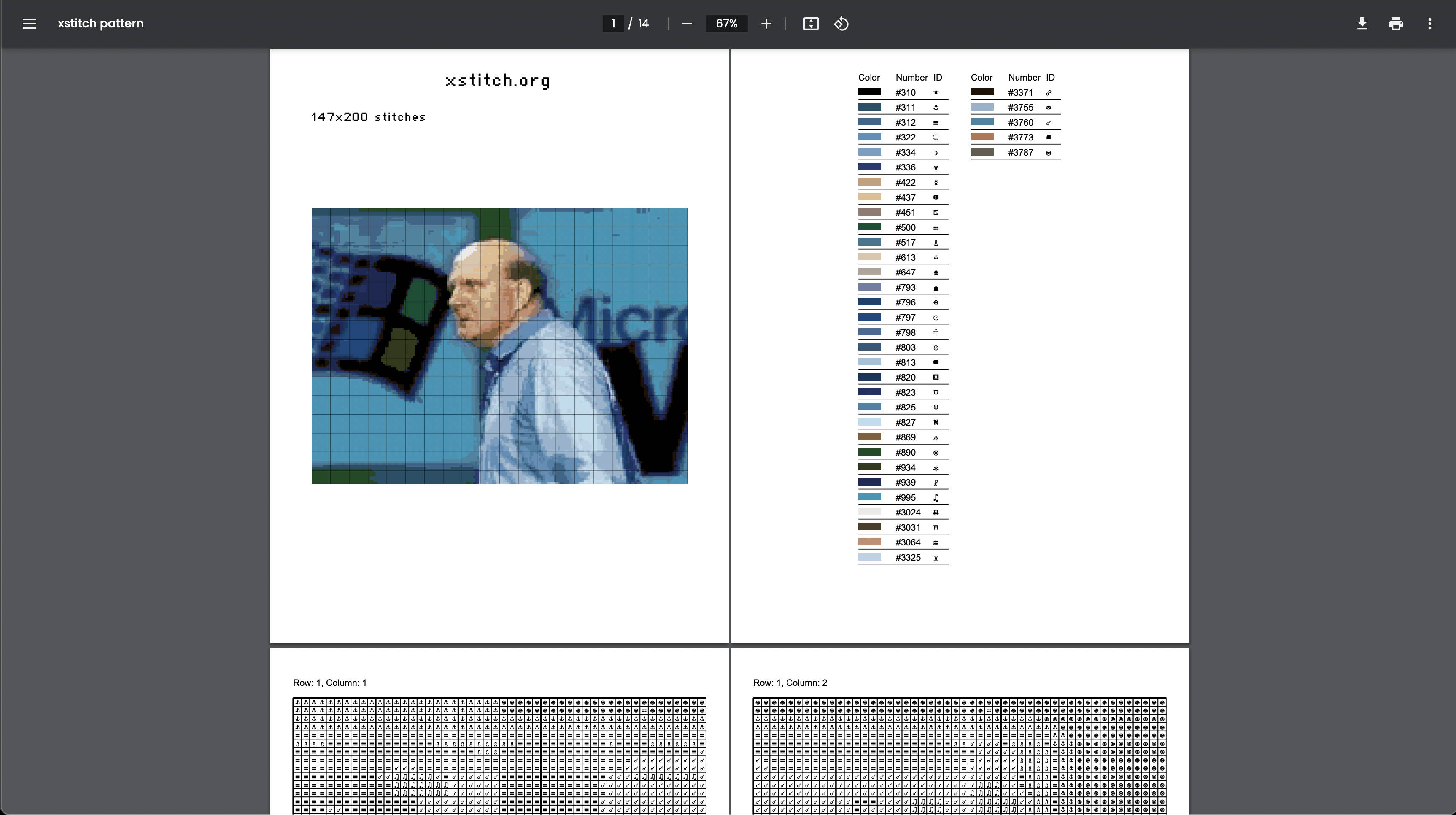Click the #3773 tan color swatch
Screen dimensions: 1456x815
[x=982, y=137]
